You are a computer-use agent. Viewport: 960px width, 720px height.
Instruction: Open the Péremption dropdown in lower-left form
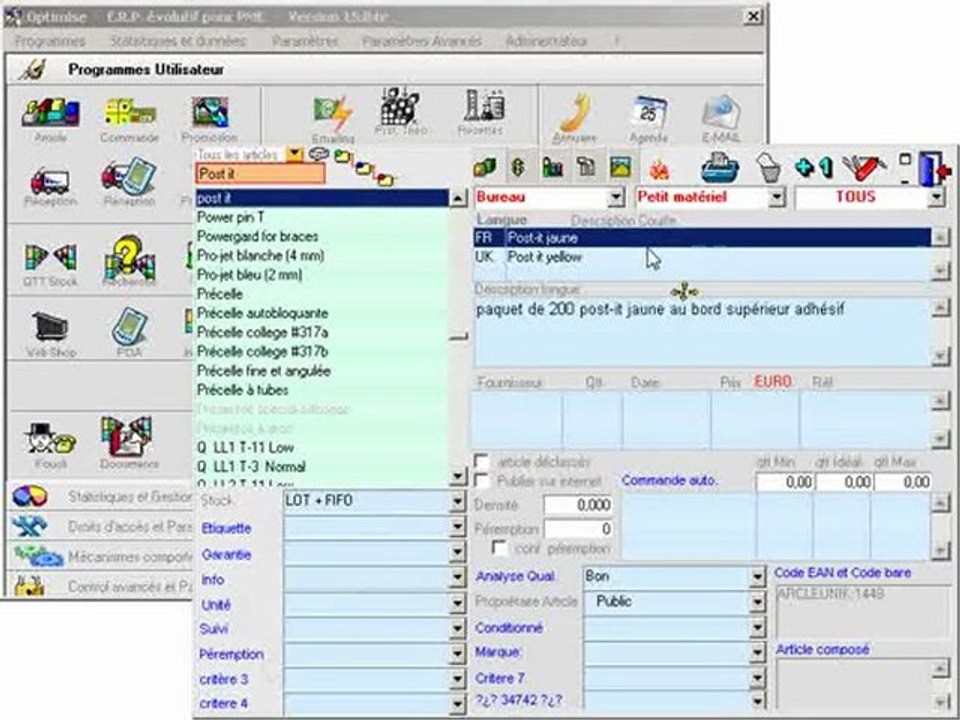pyautogui.click(x=457, y=654)
